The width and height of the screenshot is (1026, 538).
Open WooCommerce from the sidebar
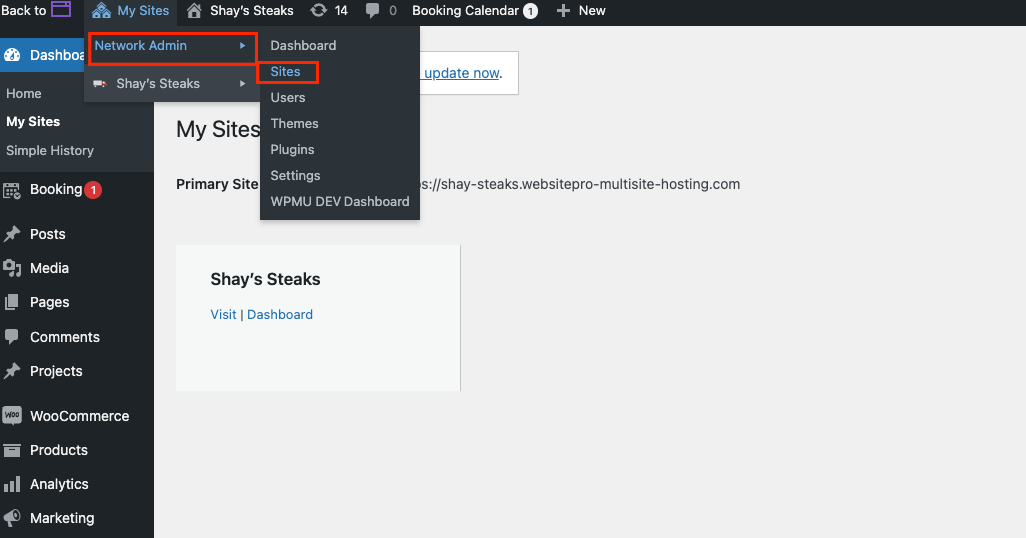tap(79, 416)
